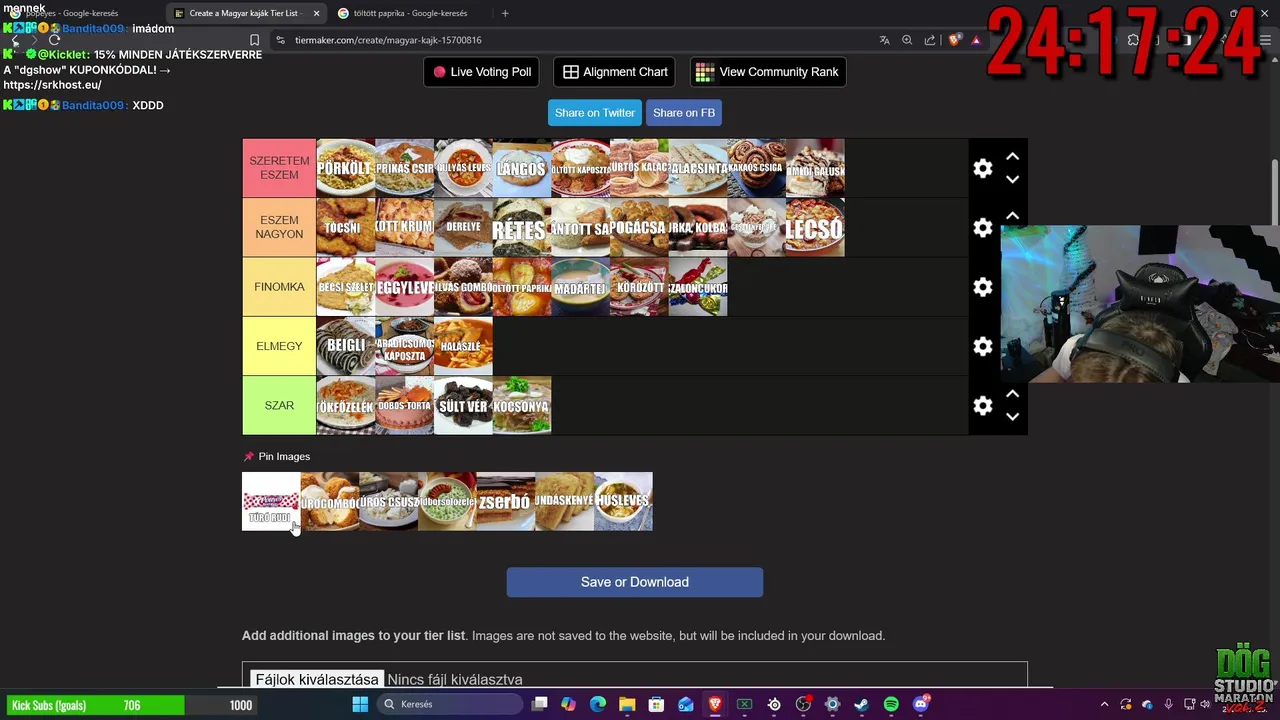Pick the green pea stew image
Viewport: 1280px width, 720px height.
(447, 501)
